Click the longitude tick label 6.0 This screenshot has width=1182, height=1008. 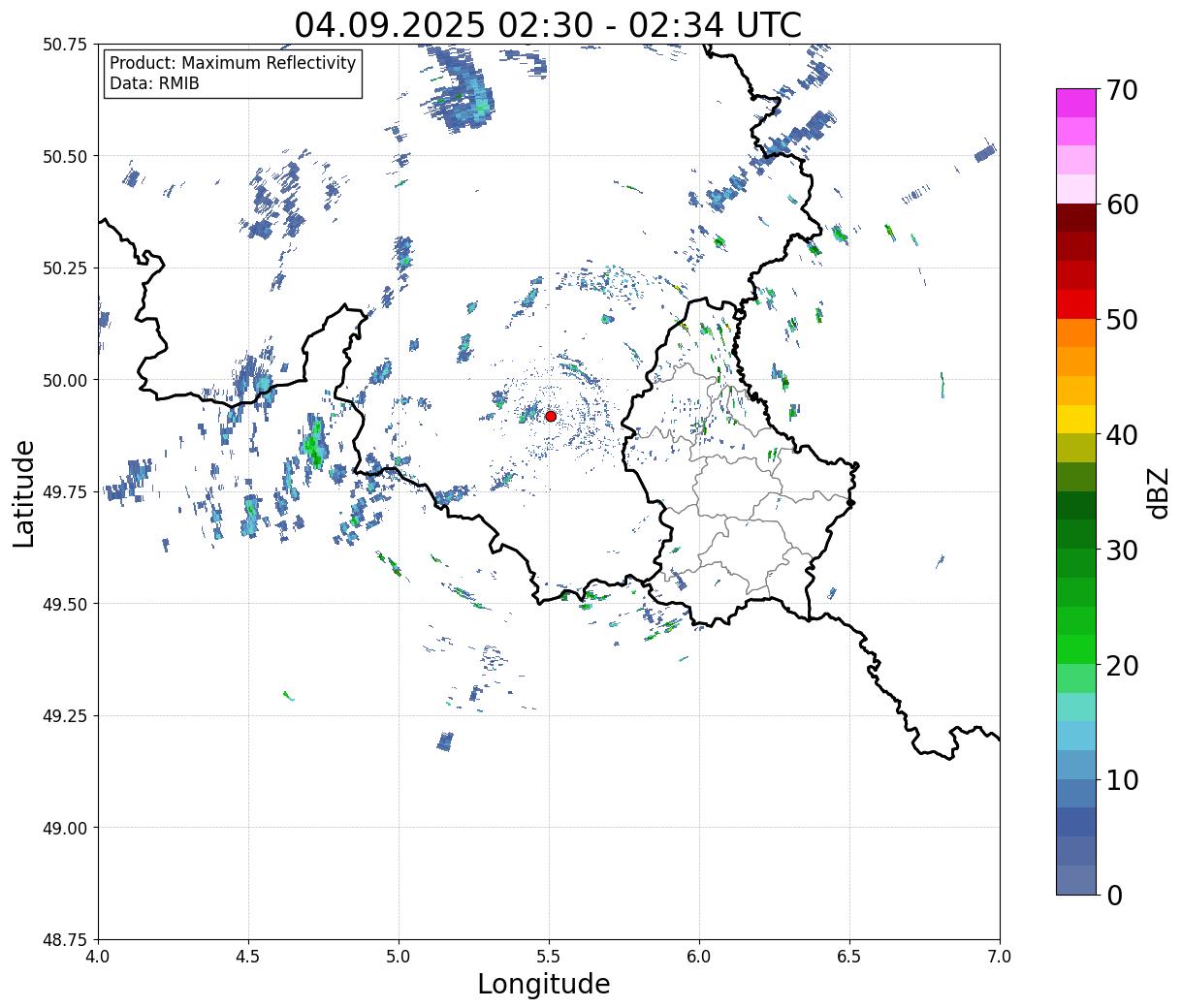699,957
